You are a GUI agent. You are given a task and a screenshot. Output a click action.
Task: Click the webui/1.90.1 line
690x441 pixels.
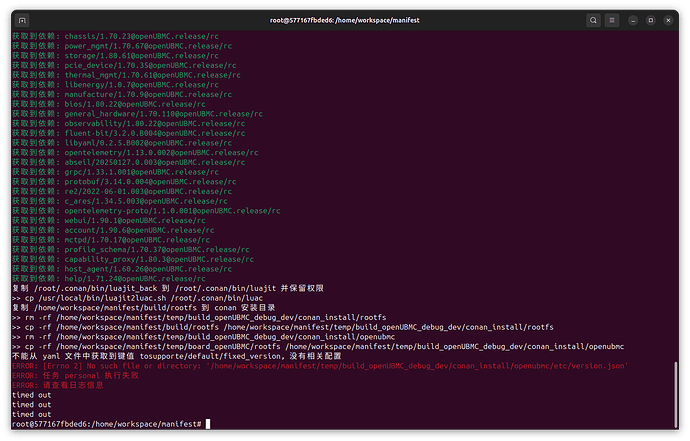pyautogui.click(x=109, y=220)
